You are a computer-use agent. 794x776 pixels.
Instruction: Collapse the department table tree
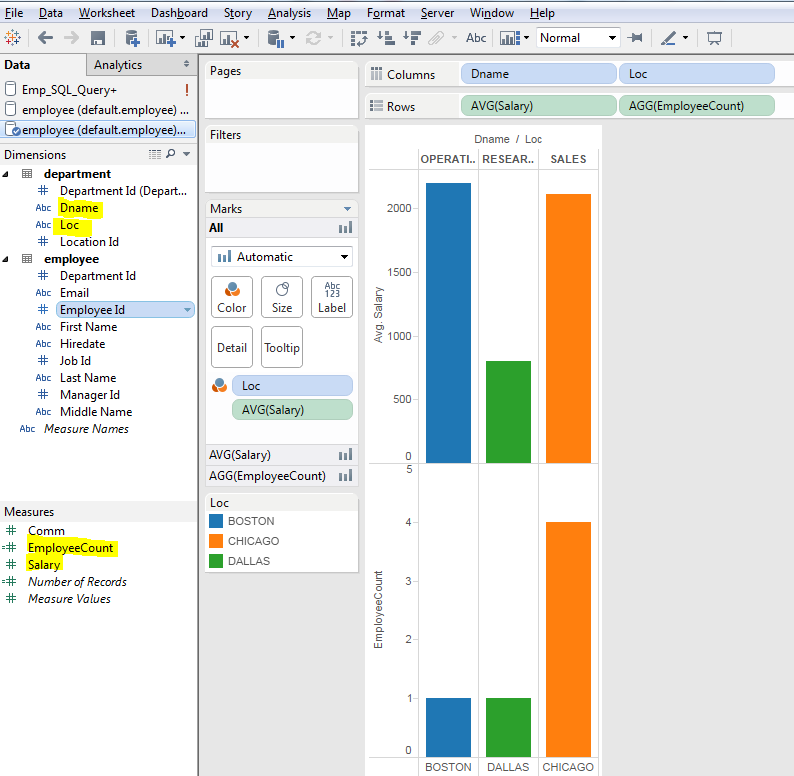point(6,174)
